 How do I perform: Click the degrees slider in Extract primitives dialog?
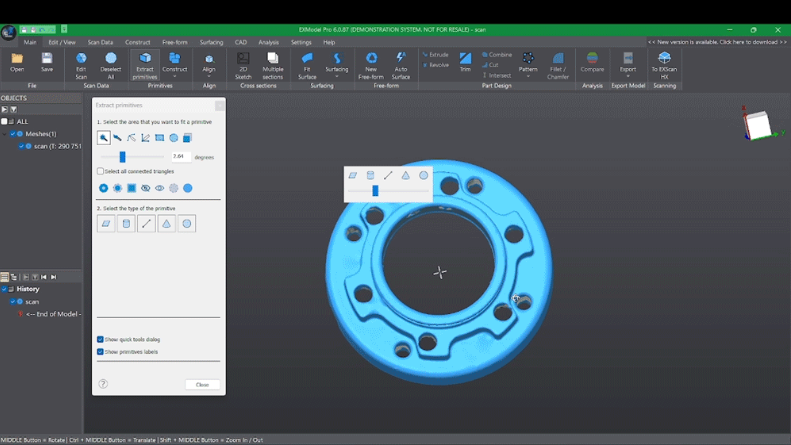tap(123, 157)
